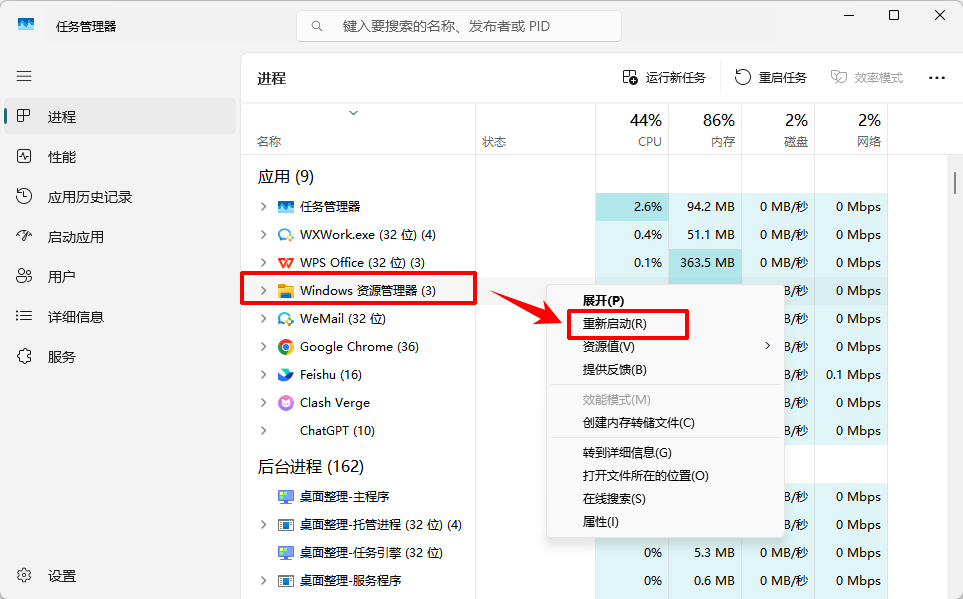Click the 进程 sidebar icon
The height and width of the screenshot is (599, 963).
pyautogui.click(x=24, y=115)
